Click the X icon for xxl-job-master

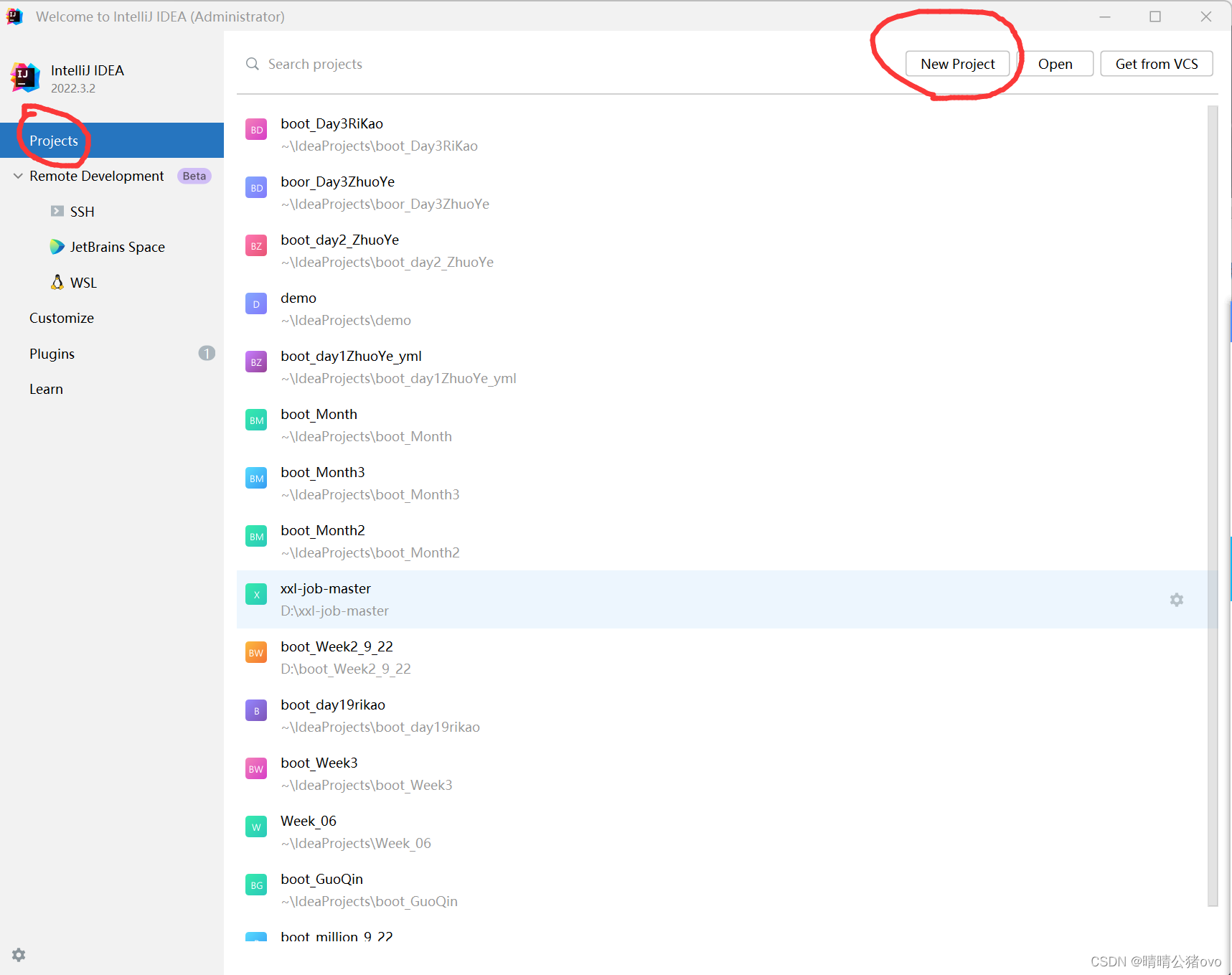click(256, 595)
